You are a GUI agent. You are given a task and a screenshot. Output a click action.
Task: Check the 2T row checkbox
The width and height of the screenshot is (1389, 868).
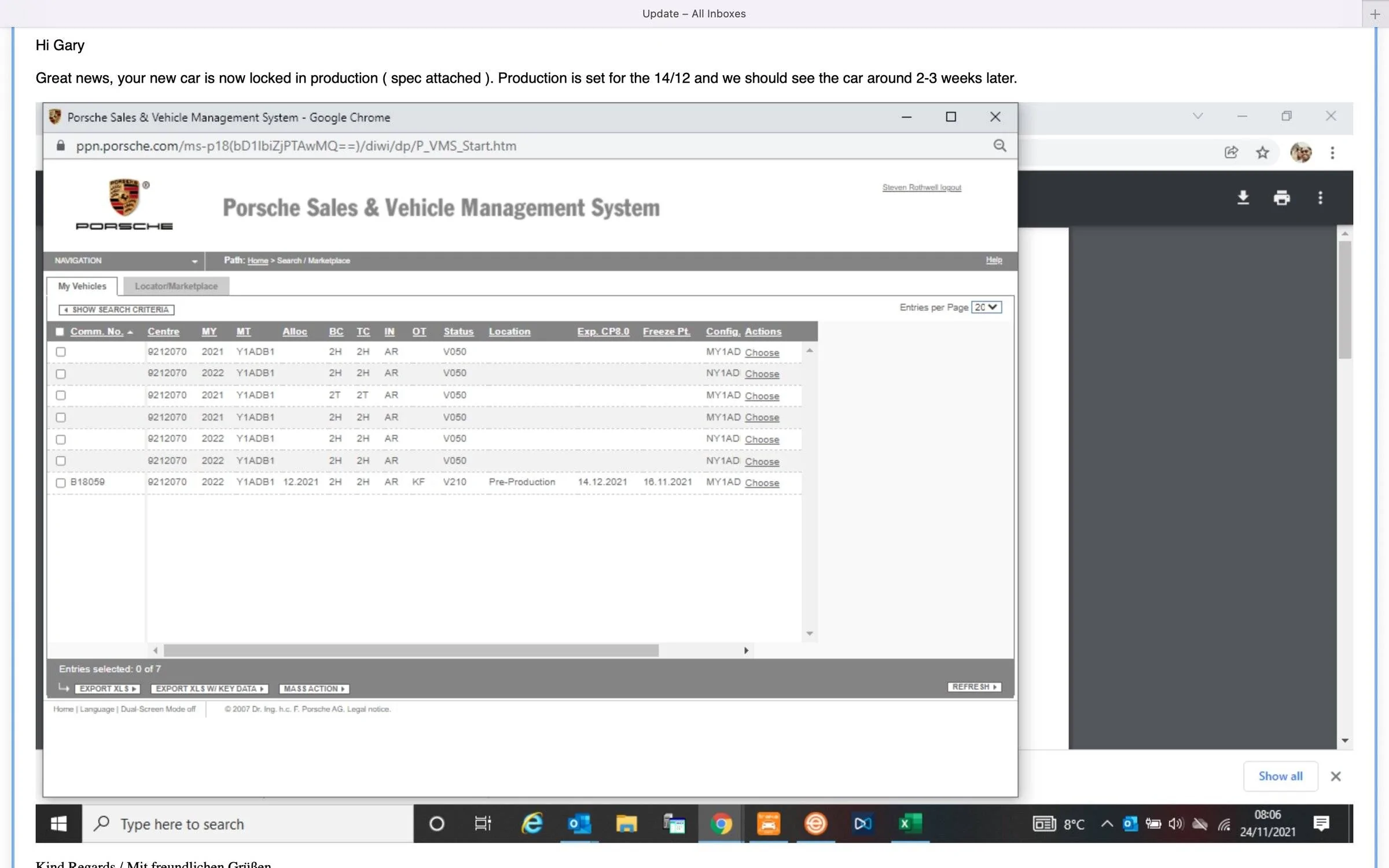tap(61, 395)
